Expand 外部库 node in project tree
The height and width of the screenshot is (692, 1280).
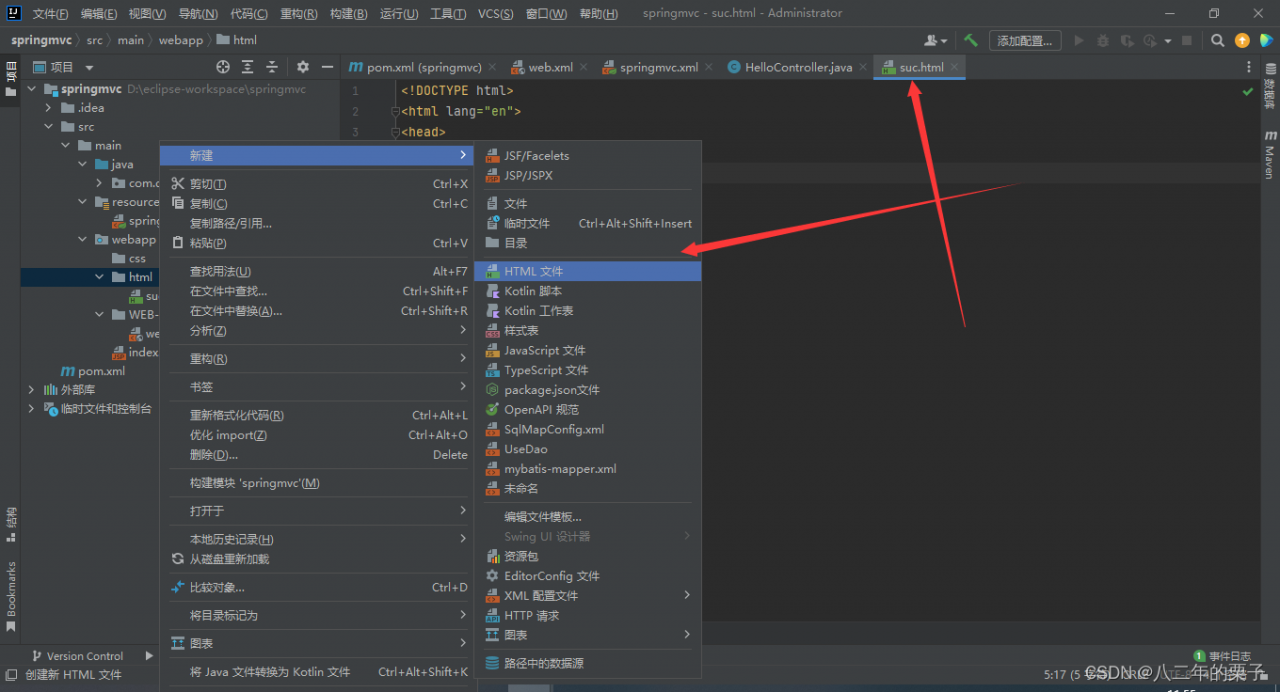click(32, 389)
